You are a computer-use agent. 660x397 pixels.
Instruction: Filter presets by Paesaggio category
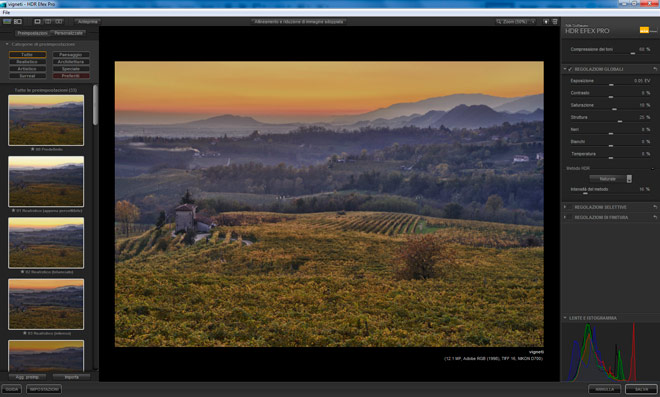click(71, 55)
